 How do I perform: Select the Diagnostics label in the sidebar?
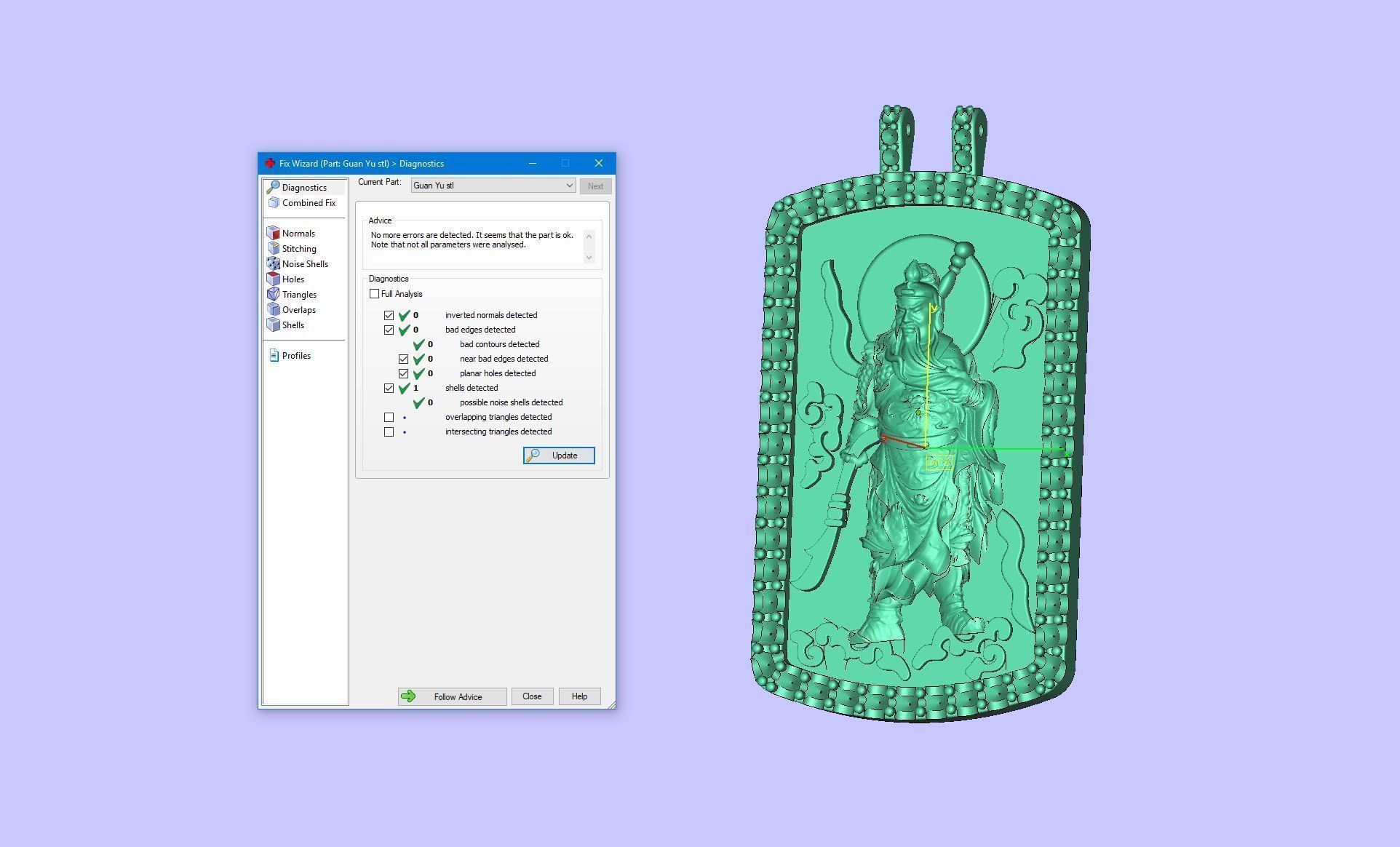(304, 188)
